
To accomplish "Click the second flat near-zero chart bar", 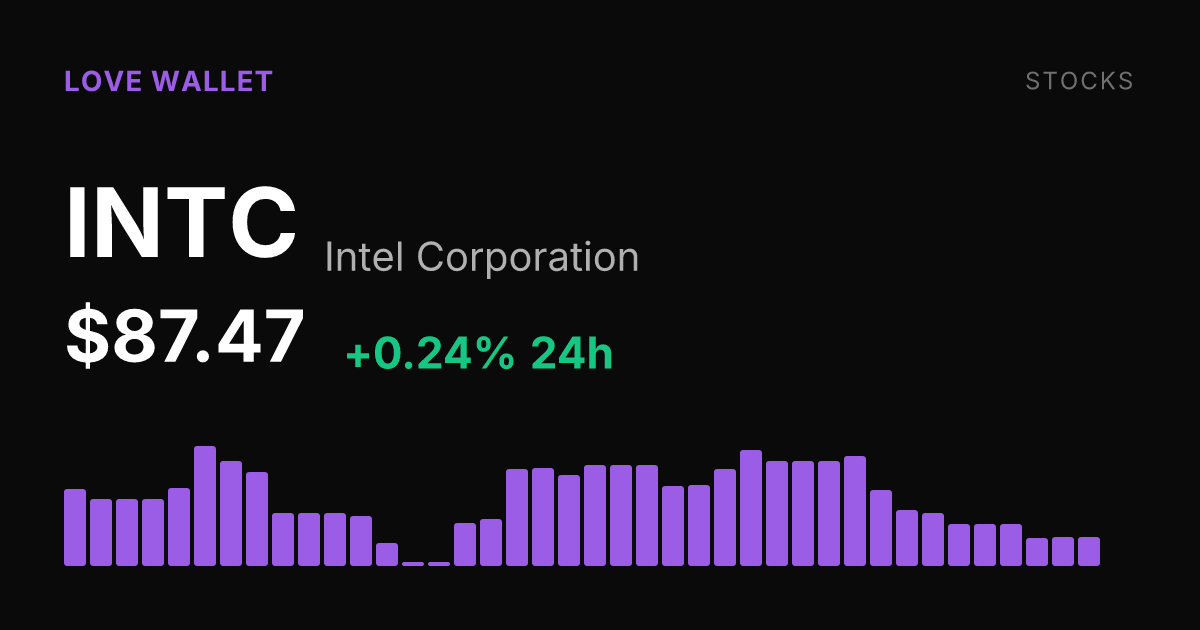I will [439, 564].
